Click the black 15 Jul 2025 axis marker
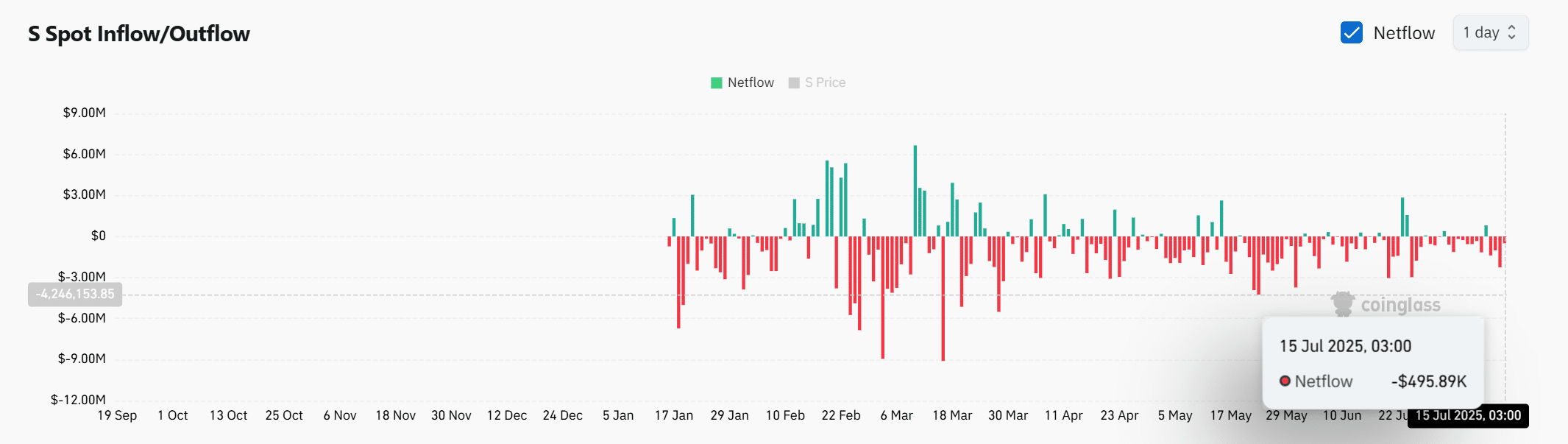The height and width of the screenshot is (444, 1568). [1467, 416]
